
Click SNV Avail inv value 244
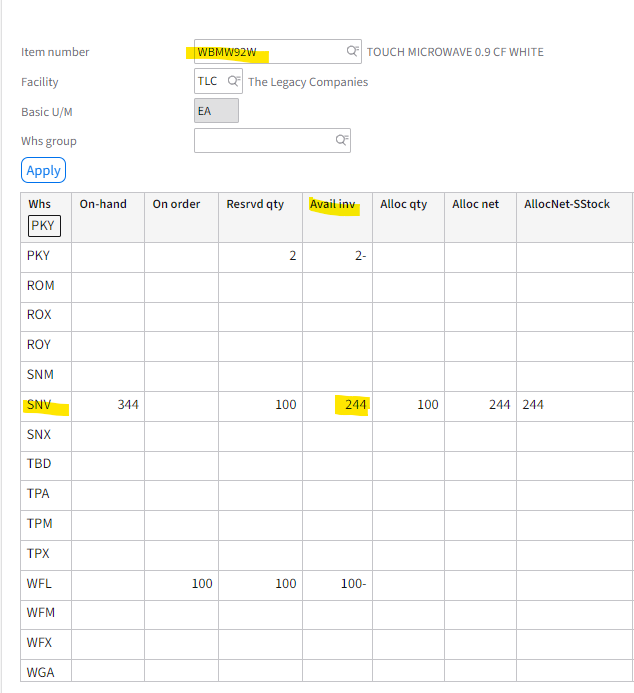click(x=356, y=404)
